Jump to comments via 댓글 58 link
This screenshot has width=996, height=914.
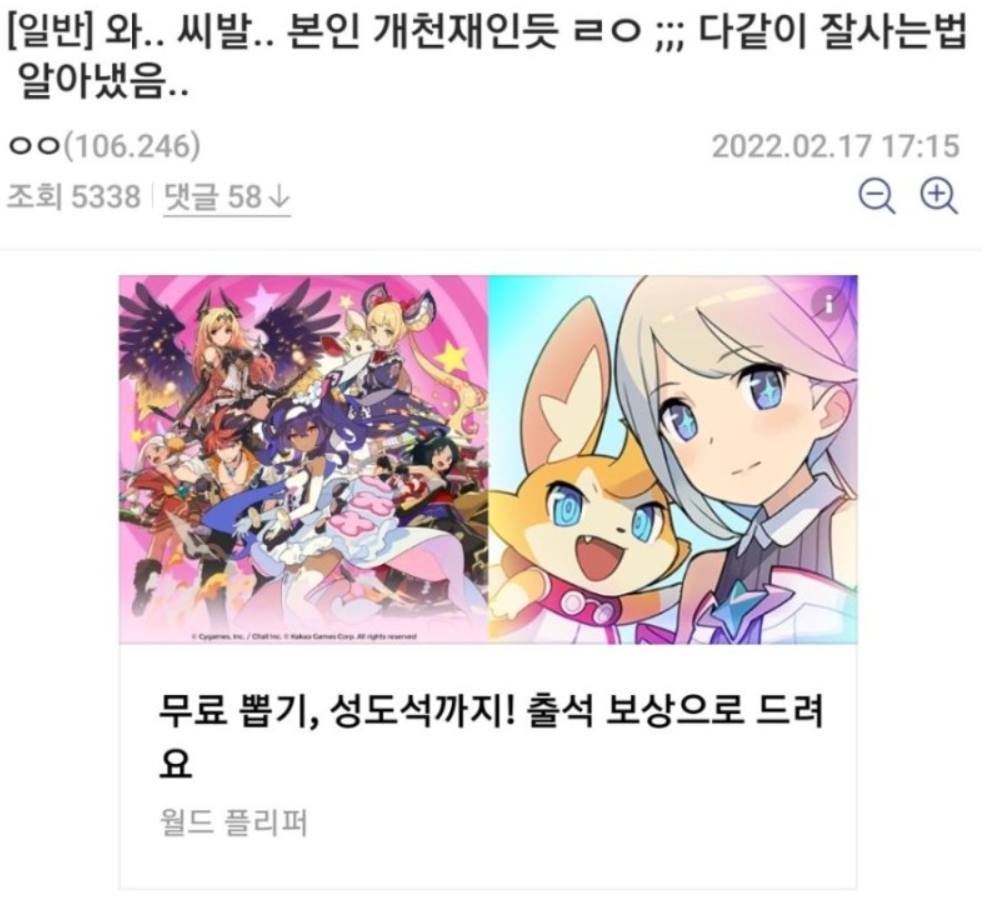[x=227, y=198]
